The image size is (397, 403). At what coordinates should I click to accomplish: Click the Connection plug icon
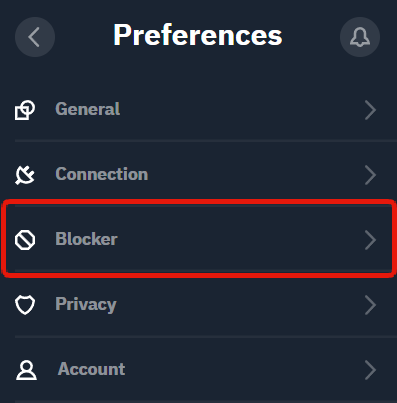(x=25, y=175)
